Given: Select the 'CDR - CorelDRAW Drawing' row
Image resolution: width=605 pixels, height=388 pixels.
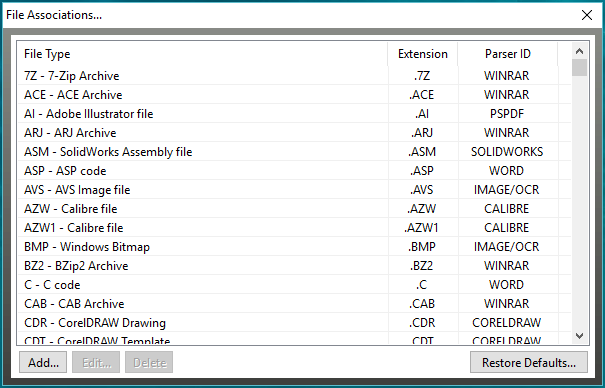Looking at the screenshot, I should point(294,322).
